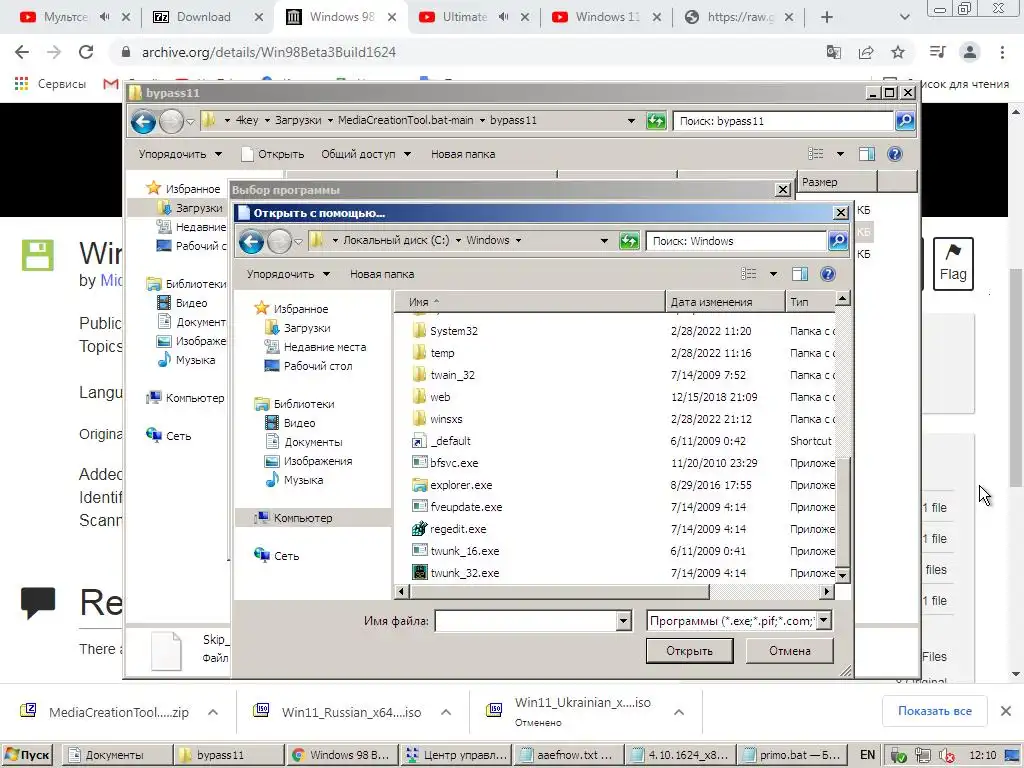Open Chrome profile avatar

pyautogui.click(x=970, y=52)
